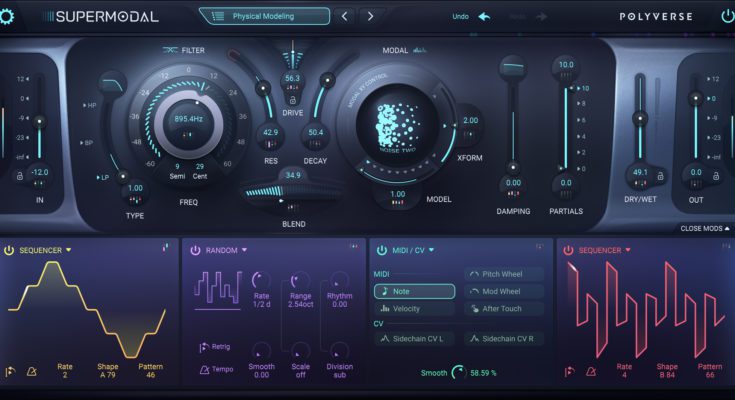Select the HP filter type
This screenshot has height=400, width=735.
(x=90, y=105)
